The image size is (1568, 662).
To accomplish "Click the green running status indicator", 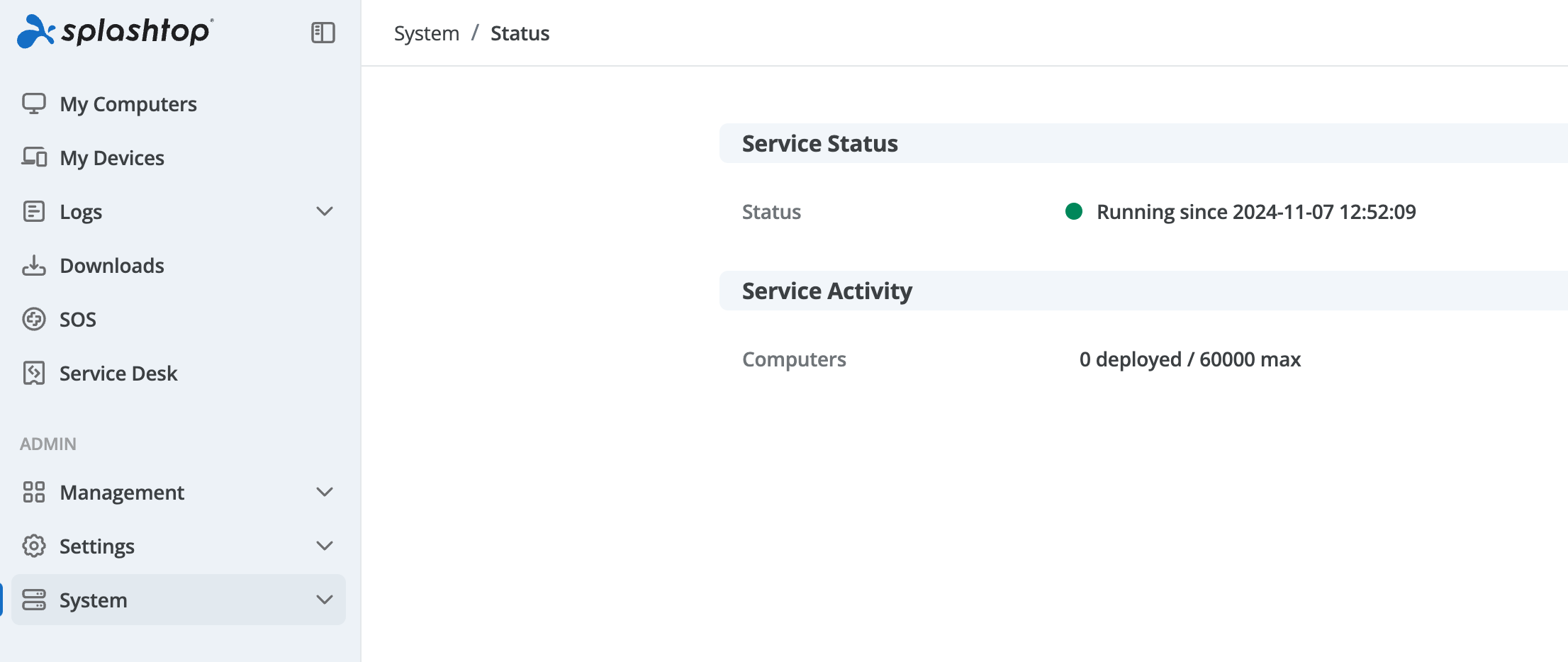I will tap(1073, 211).
